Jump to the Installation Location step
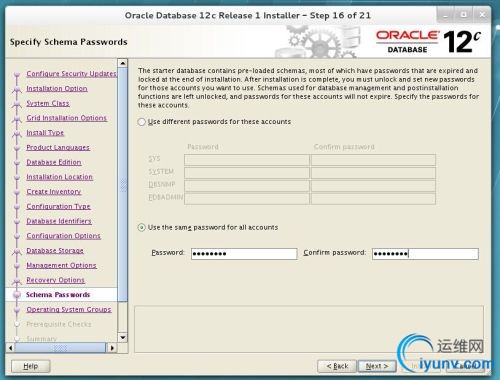Image resolution: width=500 pixels, height=380 pixels. pos(59,177)
